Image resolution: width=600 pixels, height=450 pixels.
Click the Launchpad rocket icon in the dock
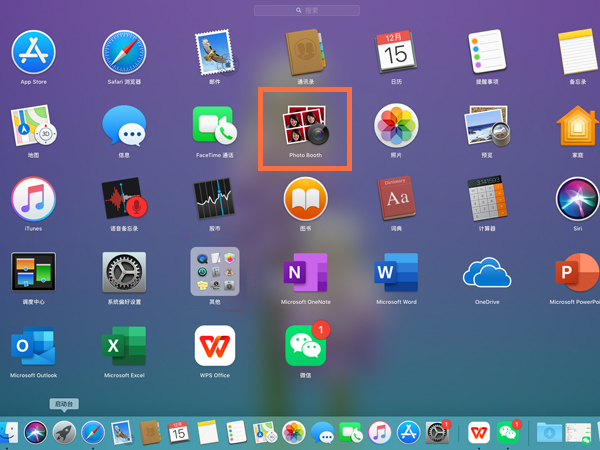point(65,432)
